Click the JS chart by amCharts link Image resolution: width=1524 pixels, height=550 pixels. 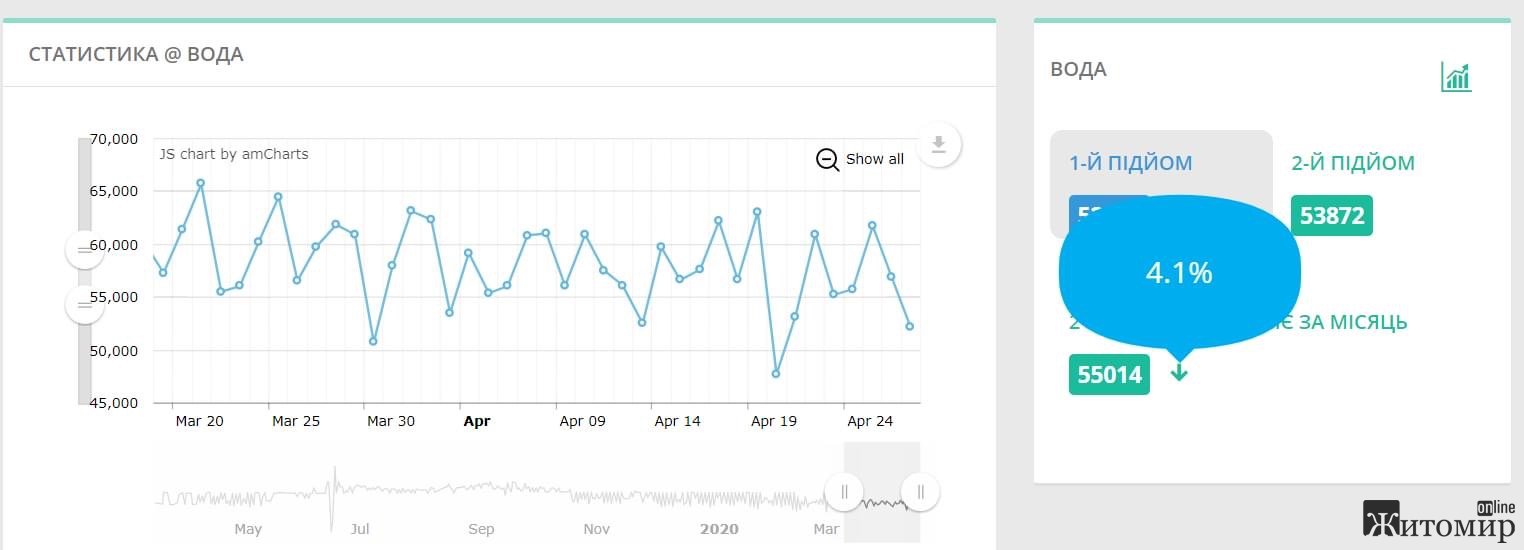(234, 154)
